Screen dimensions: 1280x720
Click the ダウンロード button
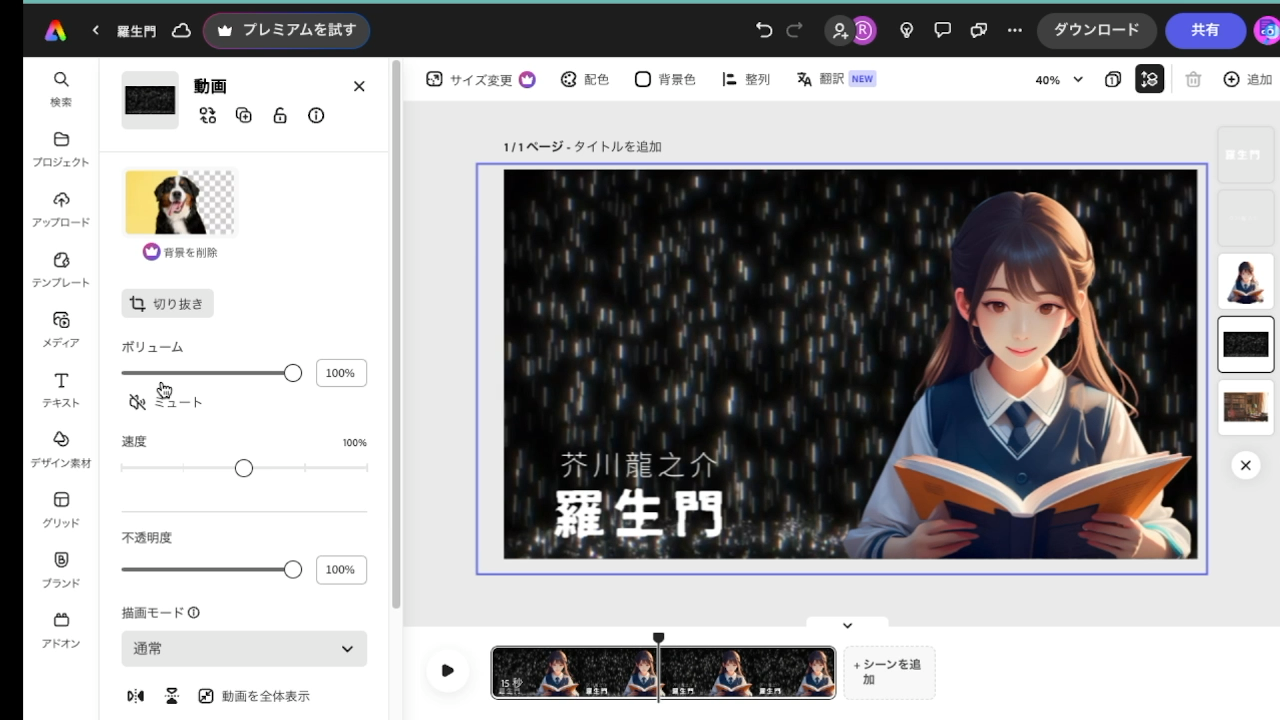1096,30
